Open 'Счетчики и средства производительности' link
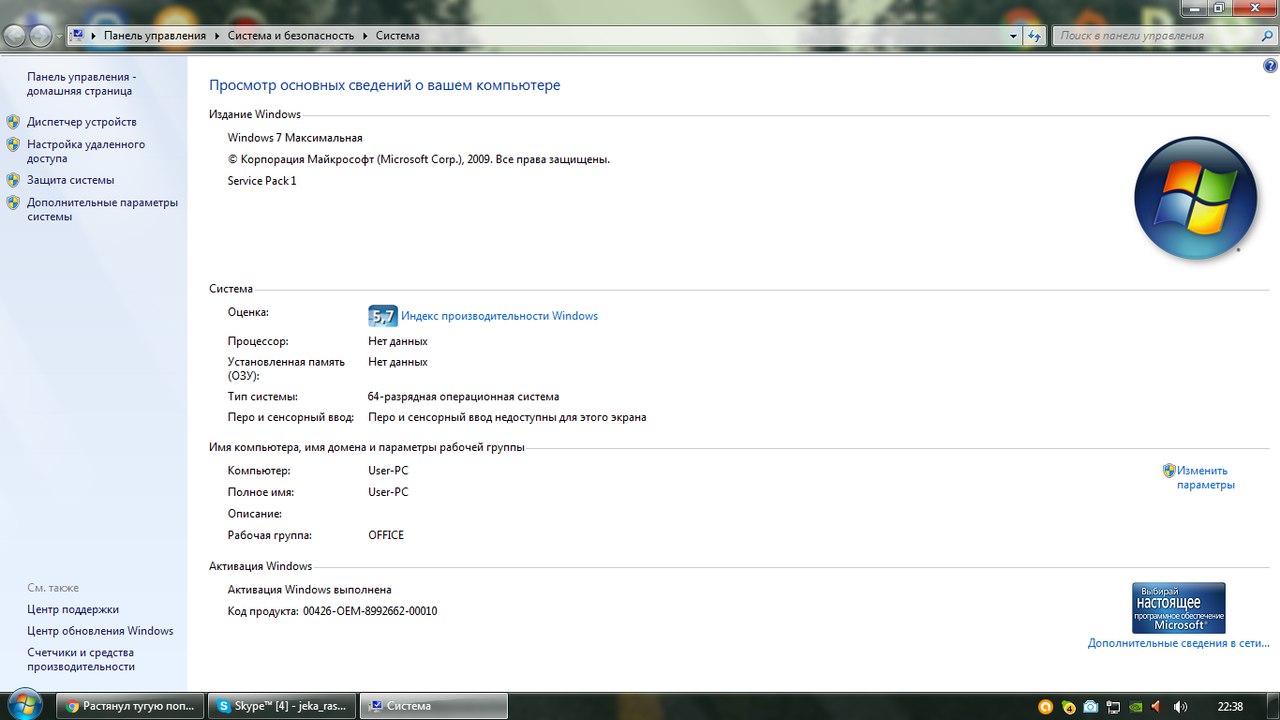The height and width of the screenshot is (720, 1280). pyautogui.click(x=81, y=659)
